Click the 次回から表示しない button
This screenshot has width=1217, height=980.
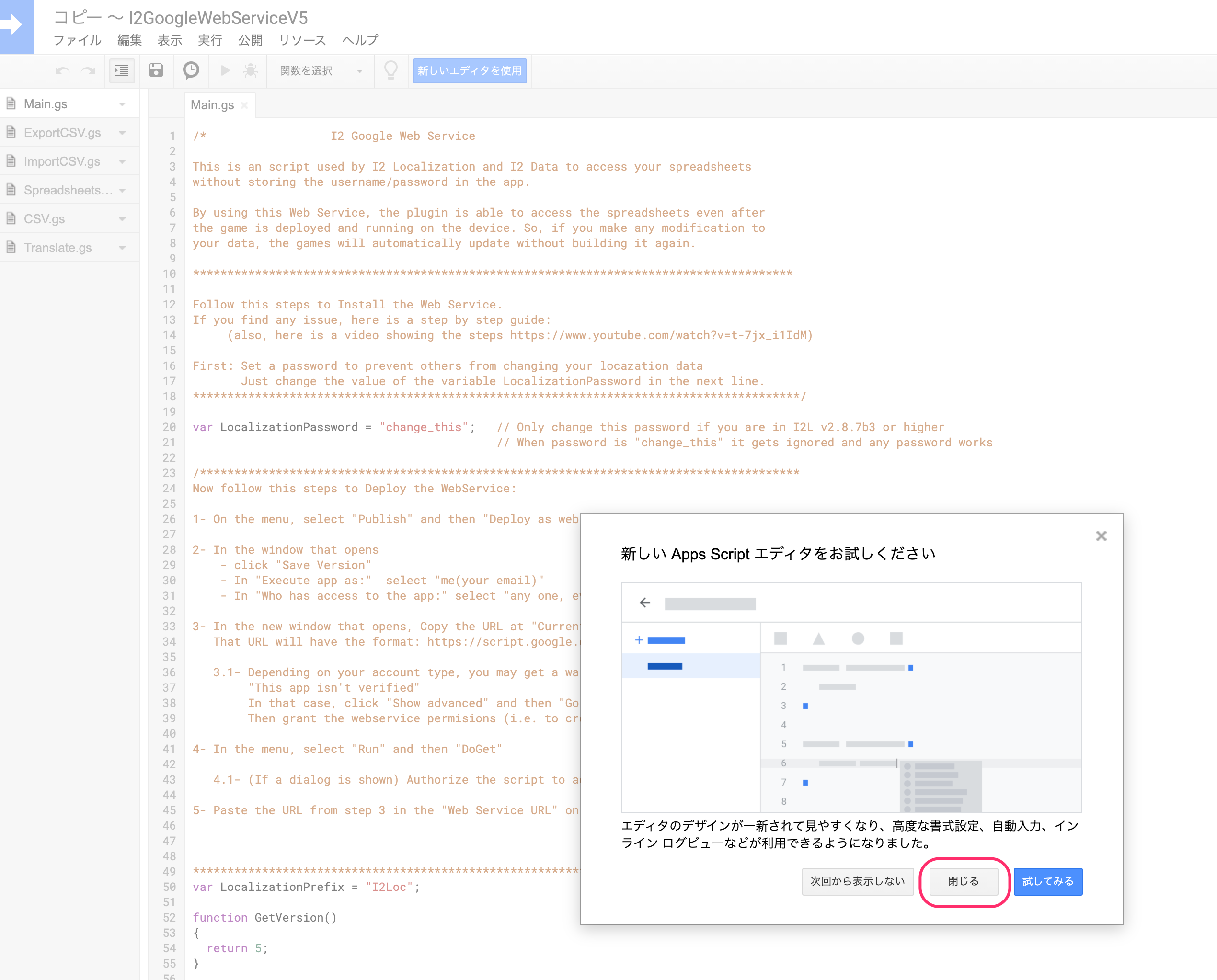coord(857,881)
